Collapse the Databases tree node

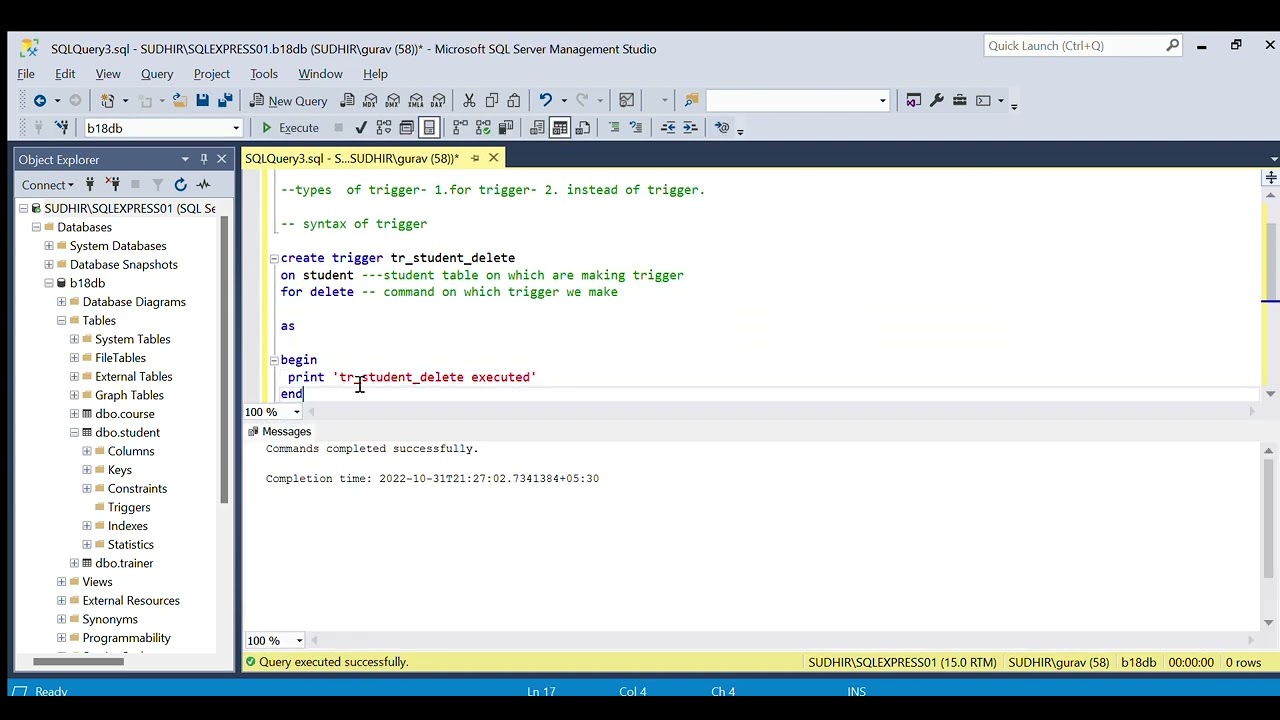(x=36, y=227)
